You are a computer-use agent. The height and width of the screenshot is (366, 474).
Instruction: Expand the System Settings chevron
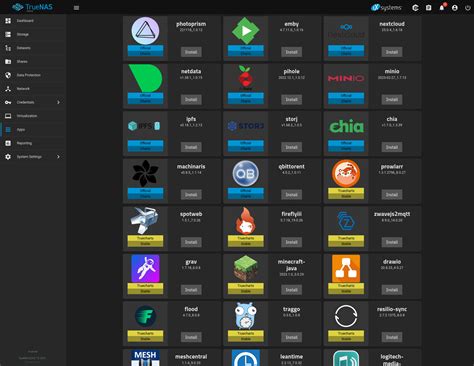tap(58, 157)
